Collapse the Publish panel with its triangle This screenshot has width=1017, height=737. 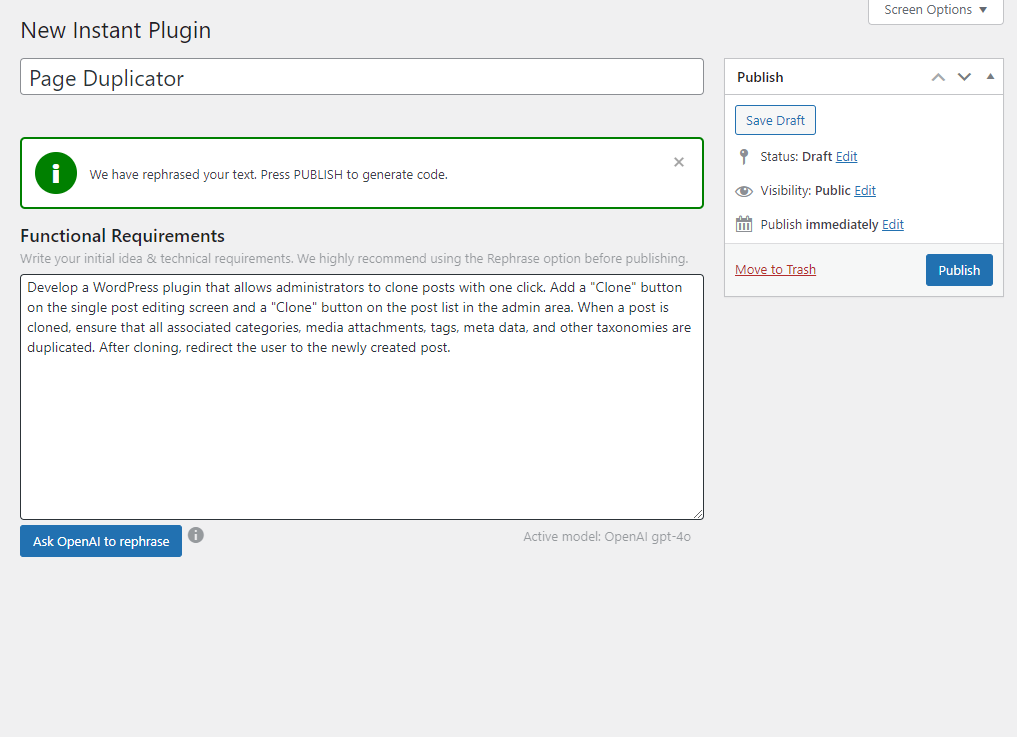point(990,76)
